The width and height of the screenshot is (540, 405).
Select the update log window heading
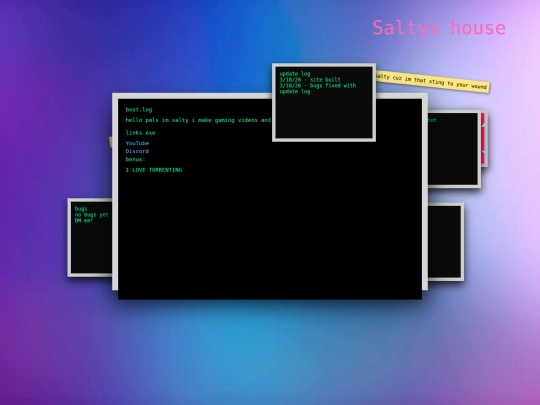295,74
